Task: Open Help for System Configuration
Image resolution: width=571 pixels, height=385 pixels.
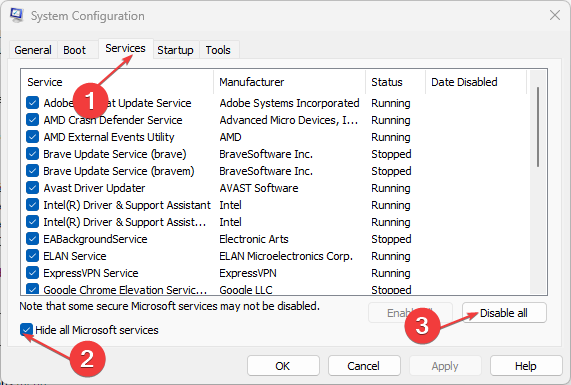Action: (526, 365)
